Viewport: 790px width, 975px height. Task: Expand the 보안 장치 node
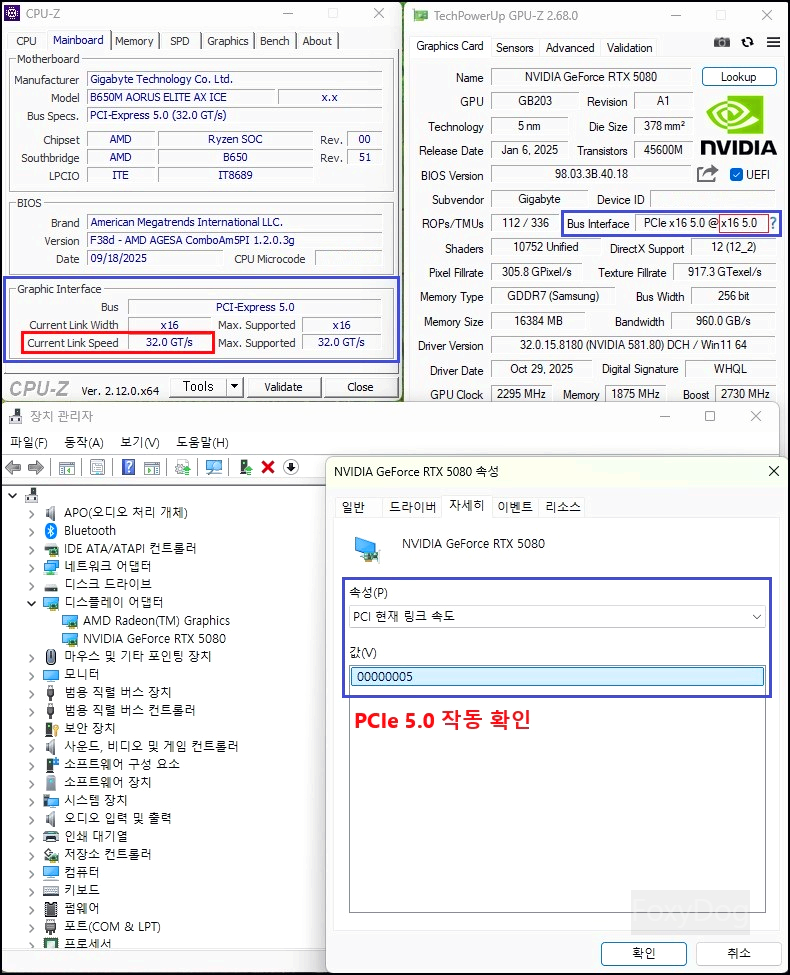coord(31,729)
